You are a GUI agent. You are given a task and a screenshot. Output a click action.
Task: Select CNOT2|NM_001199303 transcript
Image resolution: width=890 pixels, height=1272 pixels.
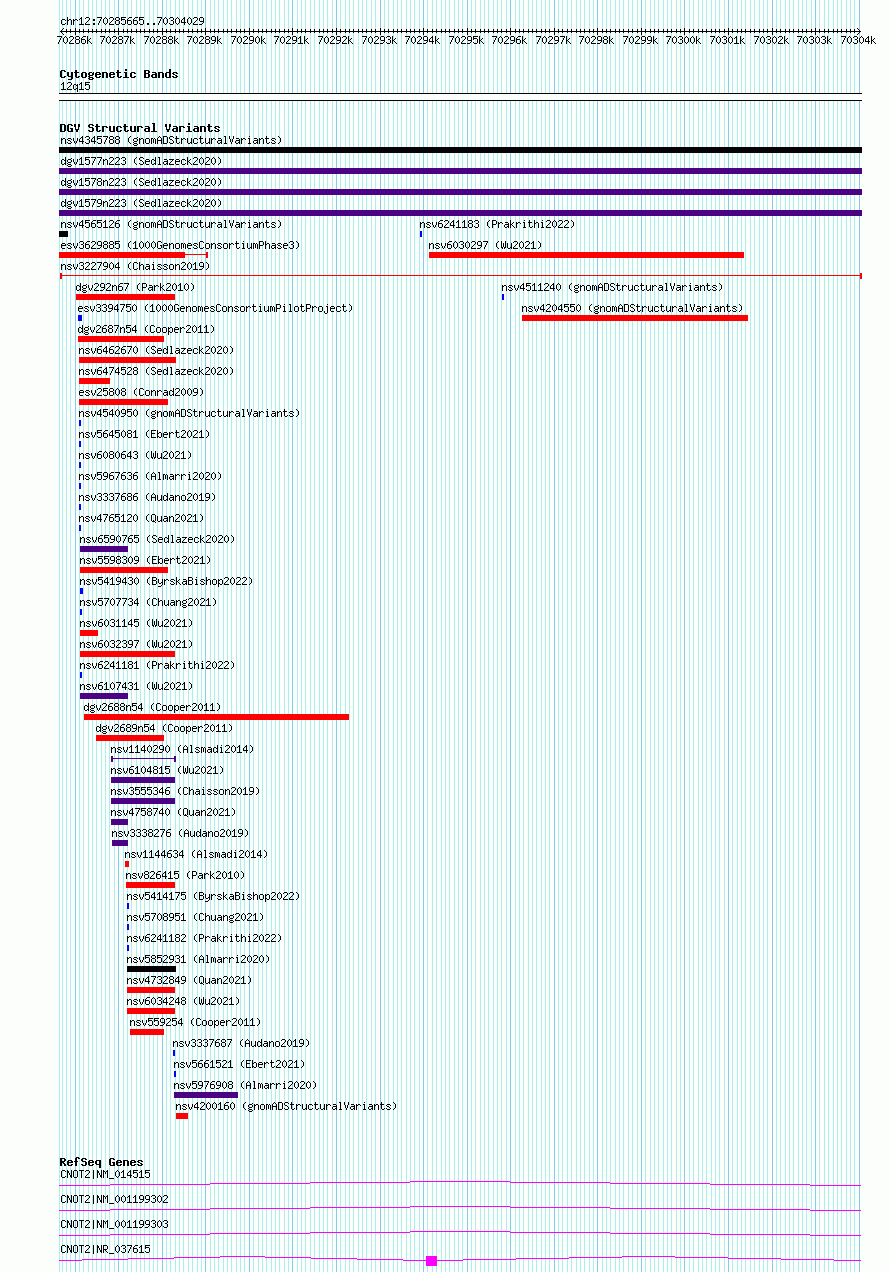pos(114,1224)
